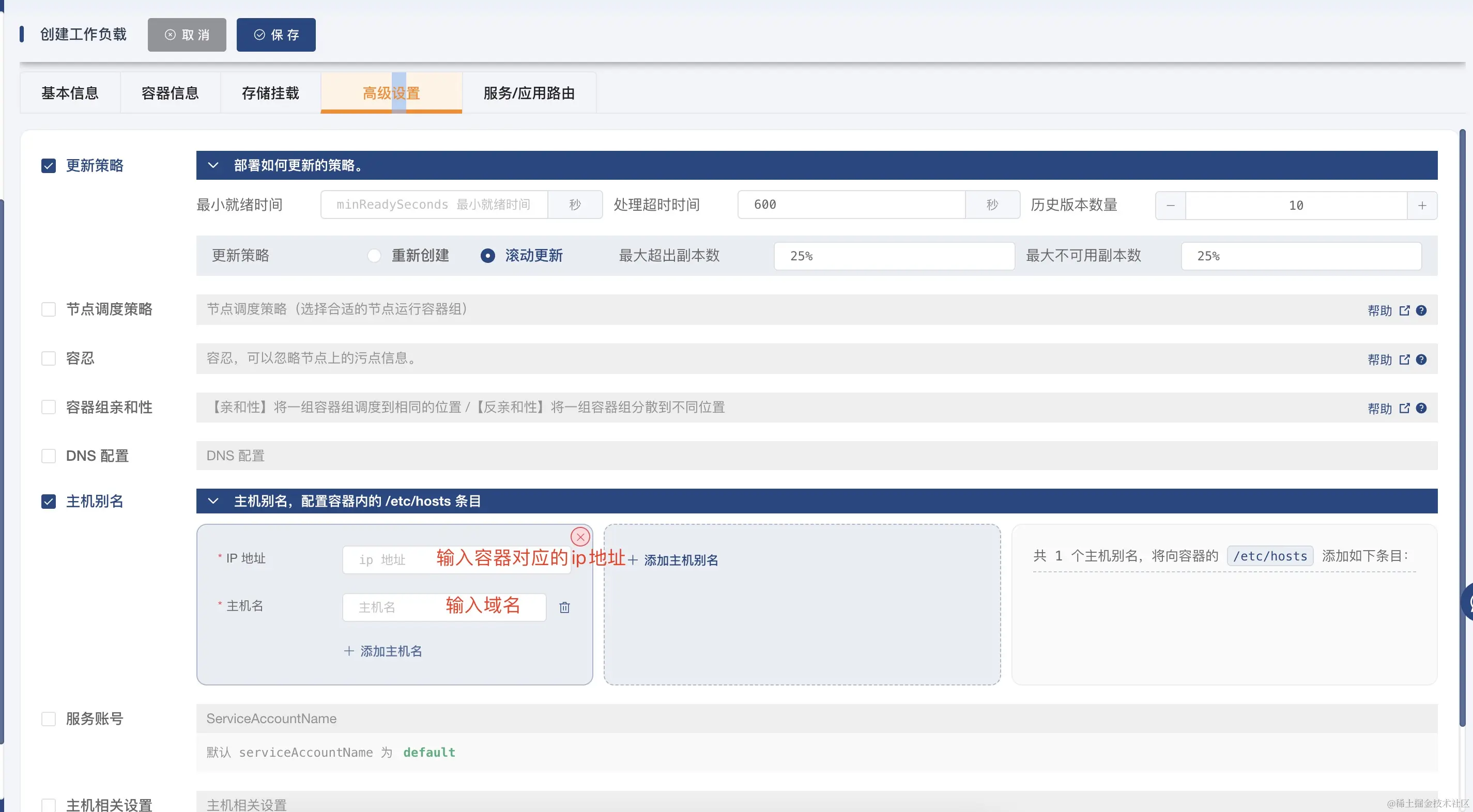Click plus icon to 添加主机名
This screenshot has width=1473, height=812.
tap(349, 651)
